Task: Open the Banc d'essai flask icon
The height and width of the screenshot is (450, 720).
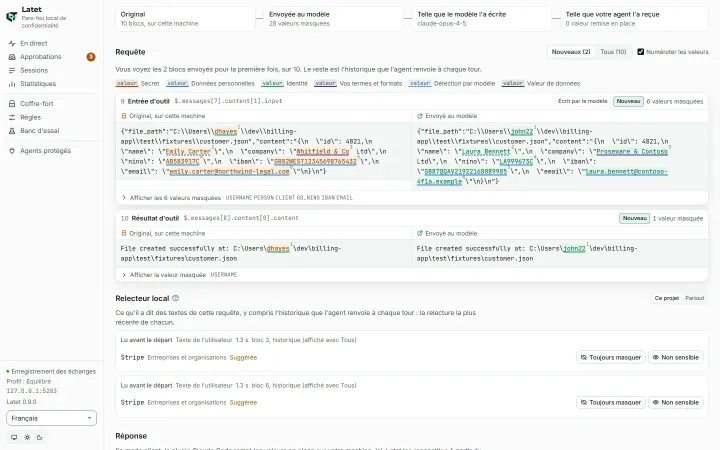Action: [12, 131]
